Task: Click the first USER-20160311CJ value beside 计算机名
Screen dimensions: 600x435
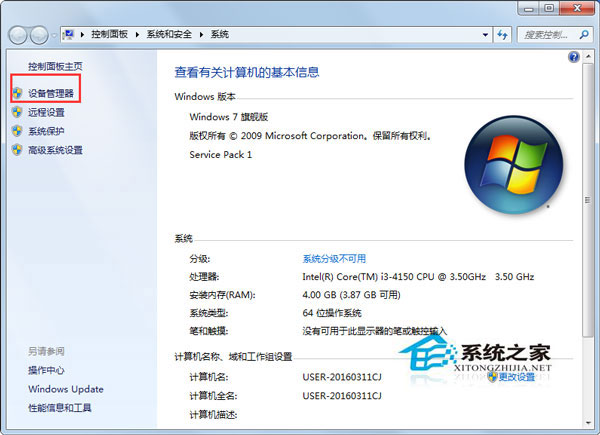Action: click(x=342, y=377)
